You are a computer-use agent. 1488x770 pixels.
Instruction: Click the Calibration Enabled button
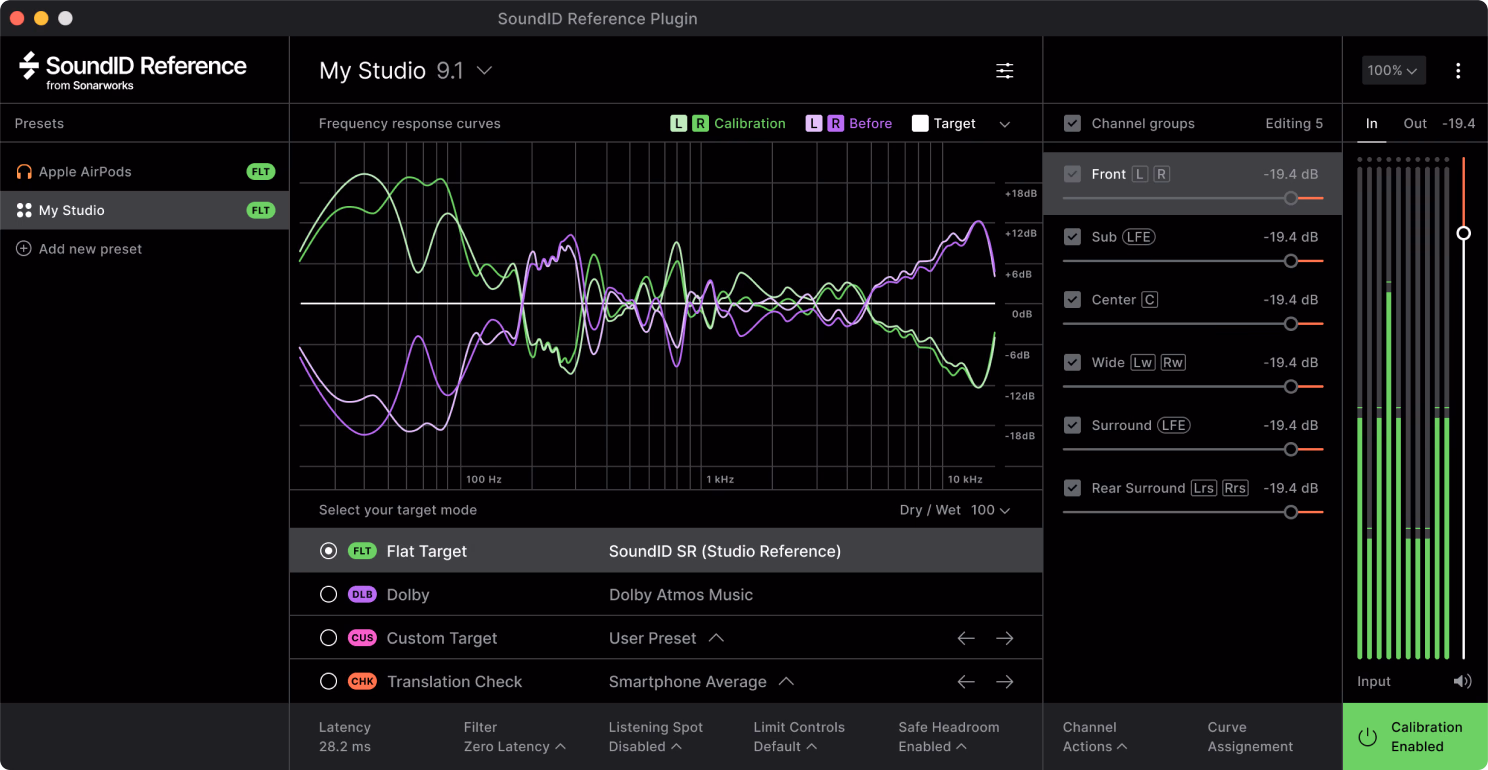click(x=1415, y=737)
